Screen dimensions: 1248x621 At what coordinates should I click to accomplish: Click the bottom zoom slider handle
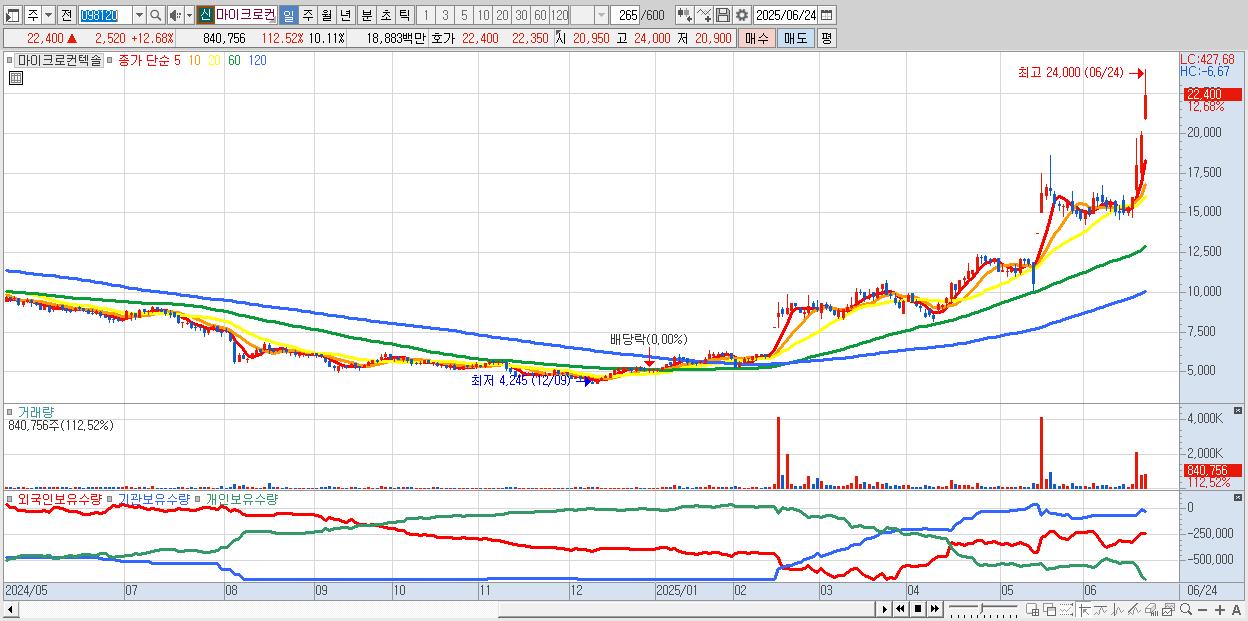[x=982, y=608]
